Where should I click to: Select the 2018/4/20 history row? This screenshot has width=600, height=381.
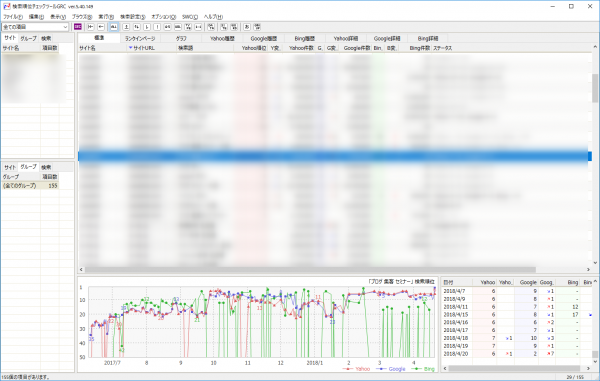point(517,354)
